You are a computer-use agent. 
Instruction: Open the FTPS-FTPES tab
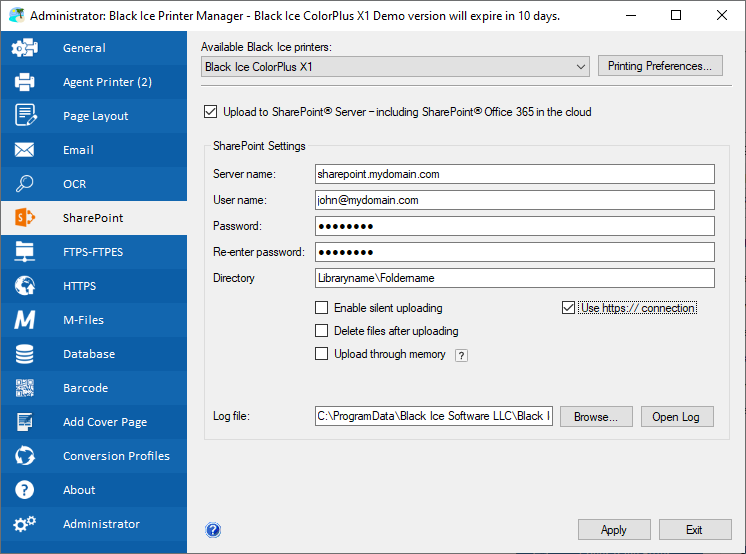pyautogui.click(x=94, y=252)
